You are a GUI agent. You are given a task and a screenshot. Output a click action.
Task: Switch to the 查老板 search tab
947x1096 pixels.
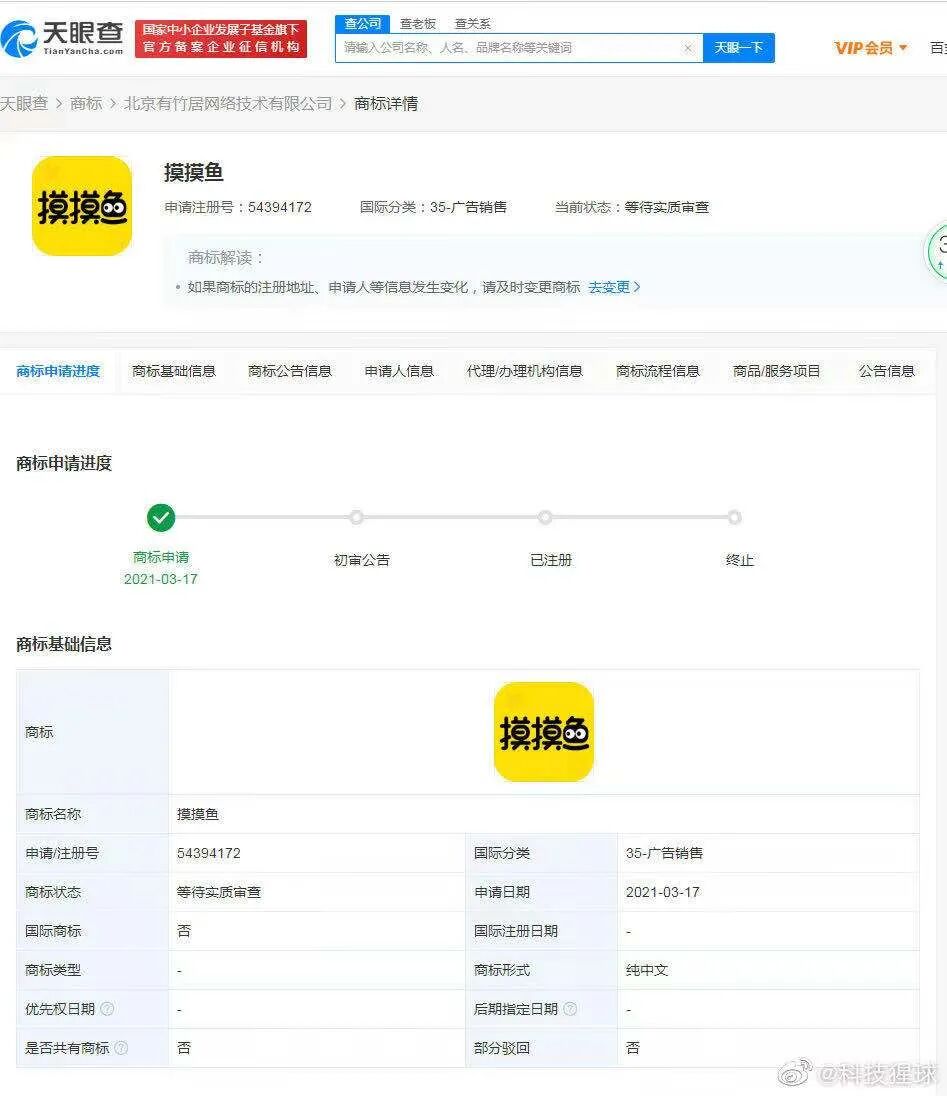click(x=417, y=23)
